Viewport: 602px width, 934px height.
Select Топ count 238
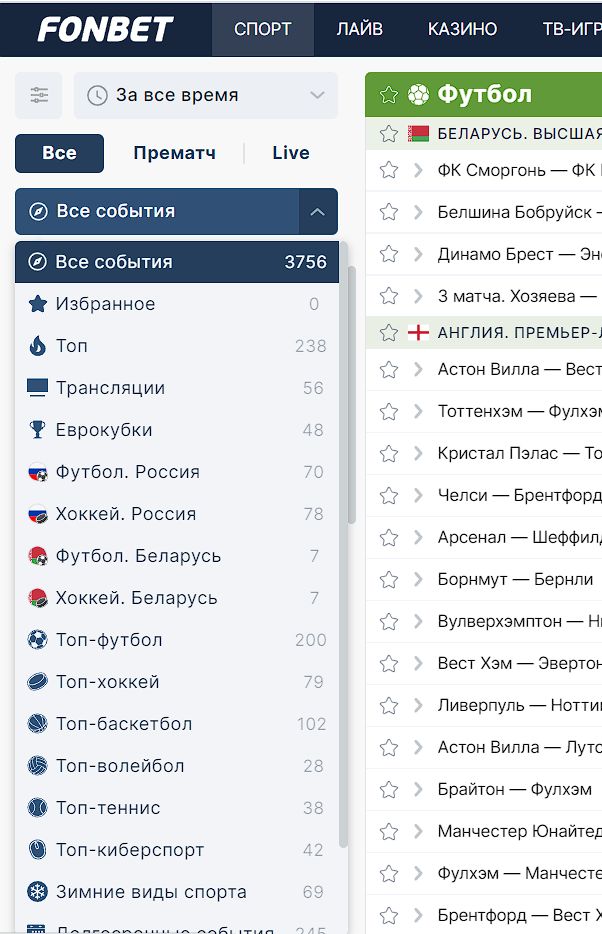point(311,346)
